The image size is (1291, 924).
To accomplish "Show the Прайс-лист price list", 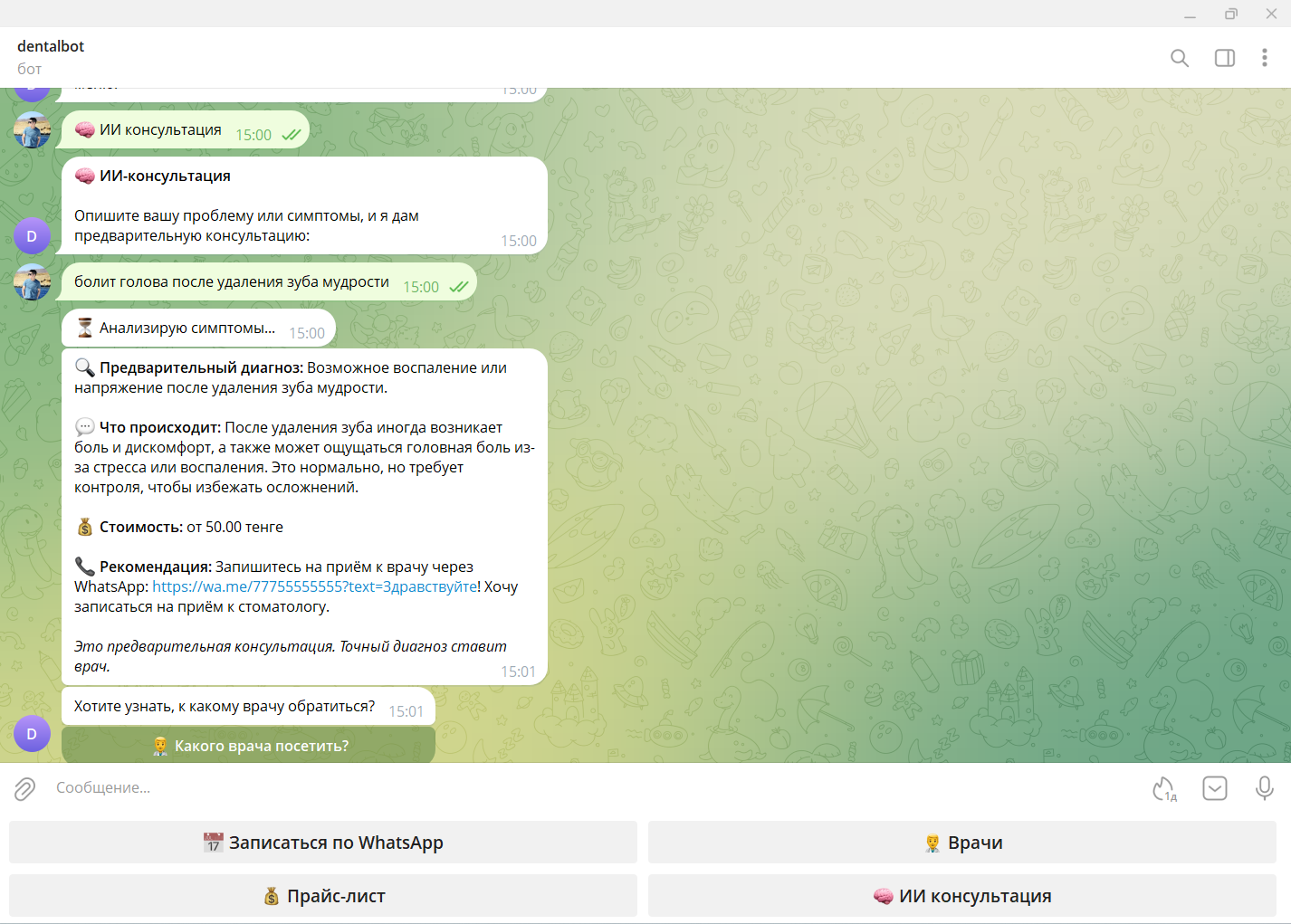I will 322,896.
